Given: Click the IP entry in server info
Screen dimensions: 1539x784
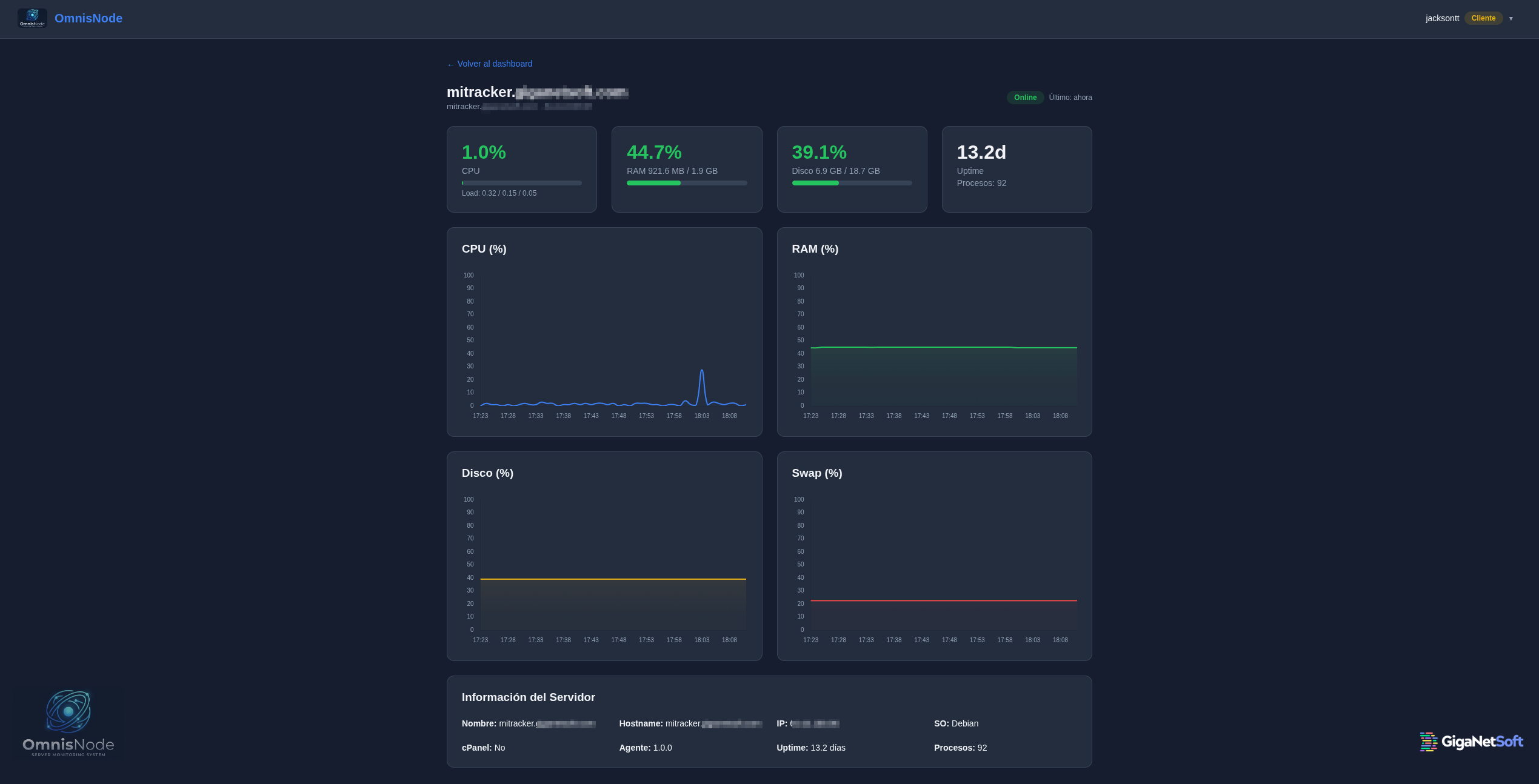Looking at the screenshot, I should click(x=808, y=723).
